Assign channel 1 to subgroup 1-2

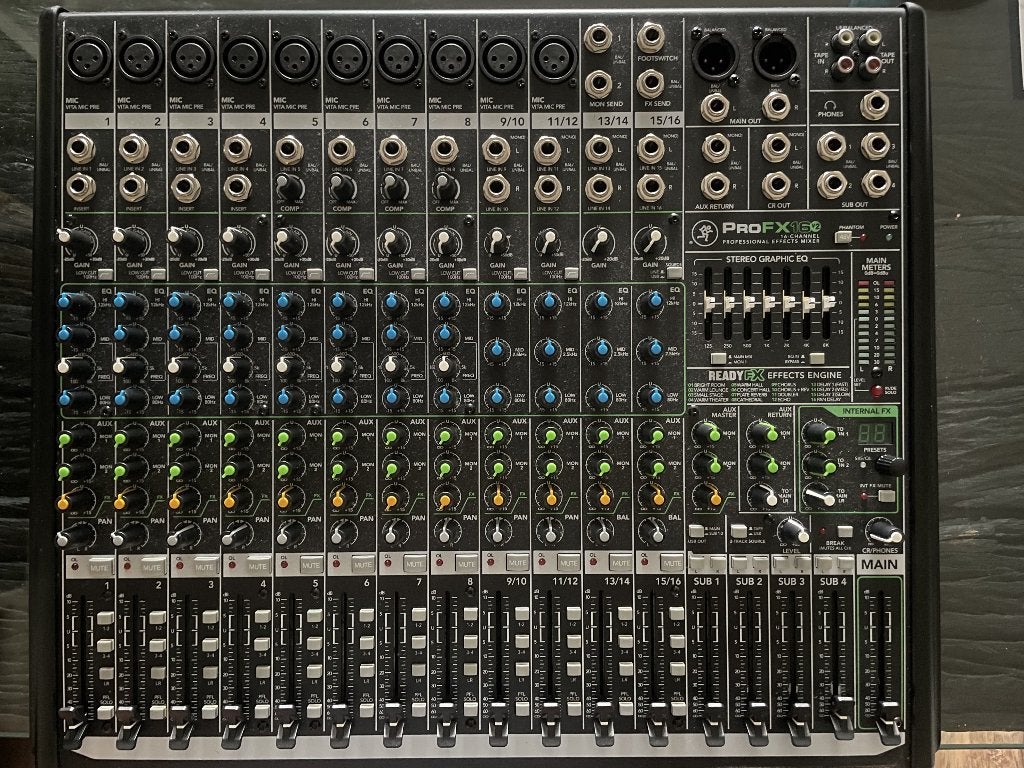[x=105, y=617]
